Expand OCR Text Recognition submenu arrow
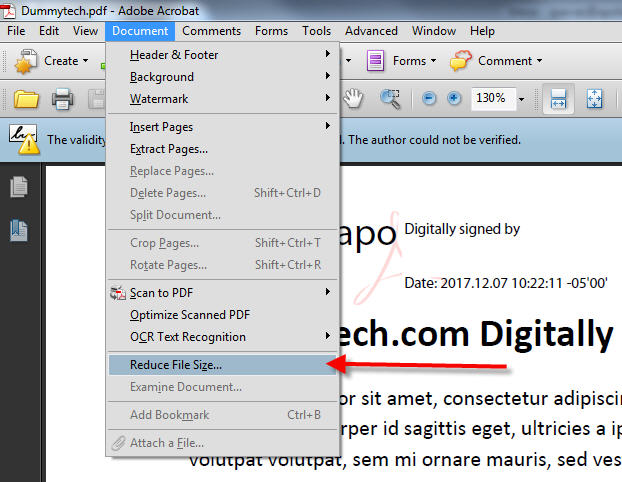This screenshot has width=622, height=482. [x=328, y=336]
